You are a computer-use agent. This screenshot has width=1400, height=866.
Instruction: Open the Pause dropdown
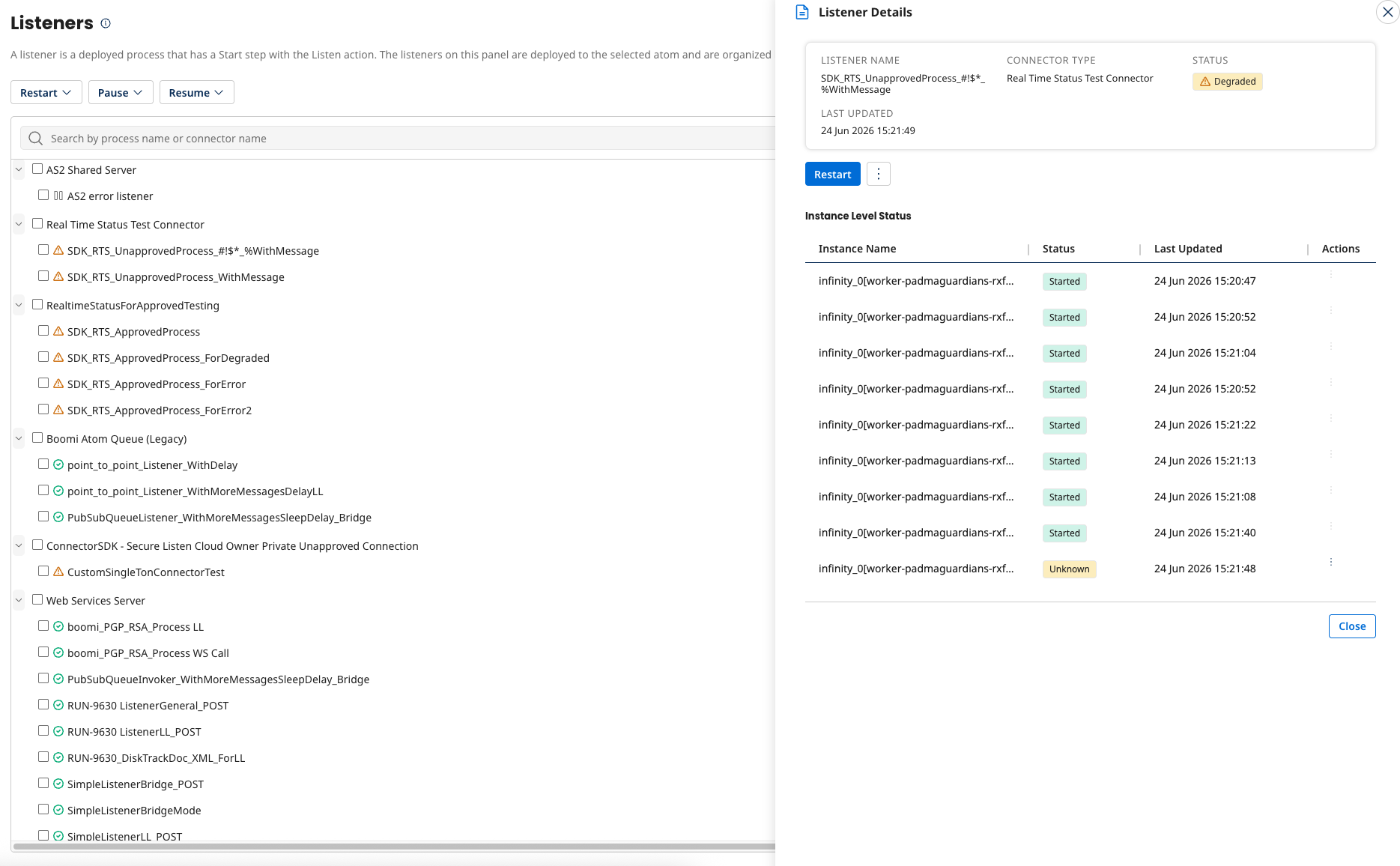[121, 92]
